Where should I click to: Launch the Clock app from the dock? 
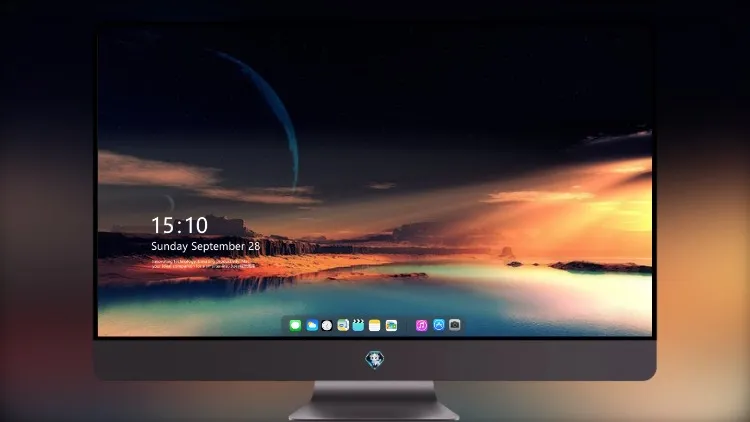[x=327, y=325]
